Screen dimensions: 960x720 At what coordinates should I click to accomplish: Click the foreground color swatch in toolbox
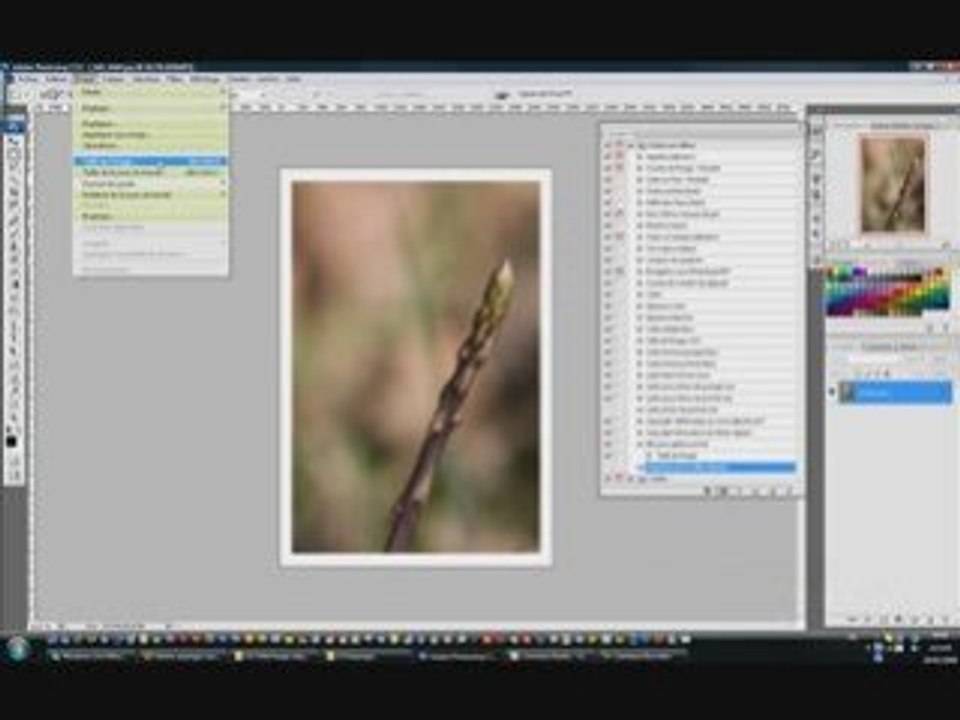10,441
